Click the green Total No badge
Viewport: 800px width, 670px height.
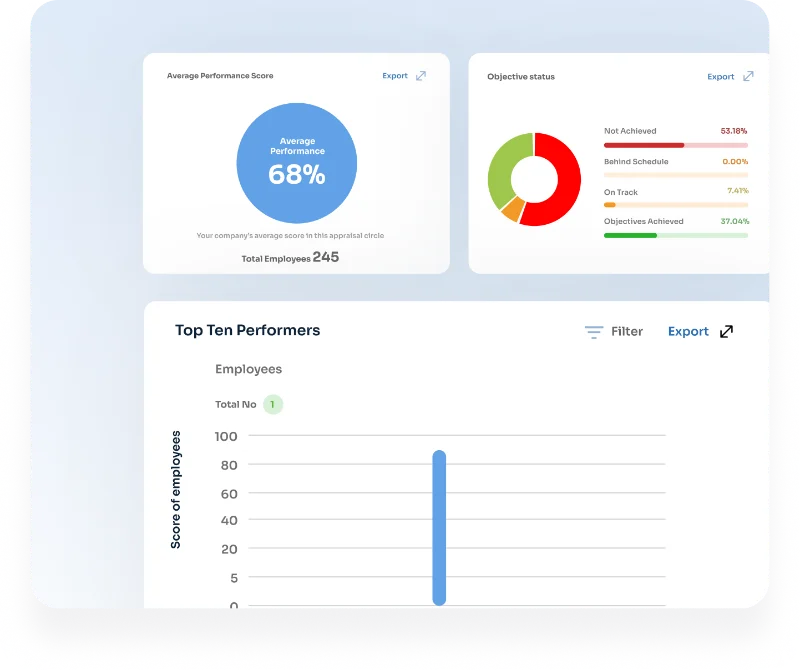pyautogui.click(x=273, y=405)
